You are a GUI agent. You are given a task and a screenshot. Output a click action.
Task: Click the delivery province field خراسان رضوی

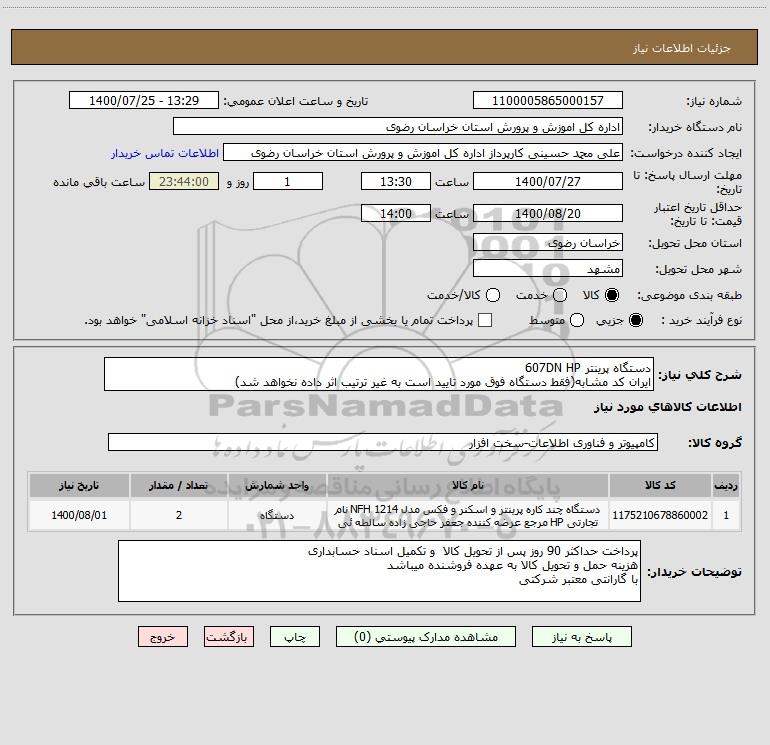(548, 243)
